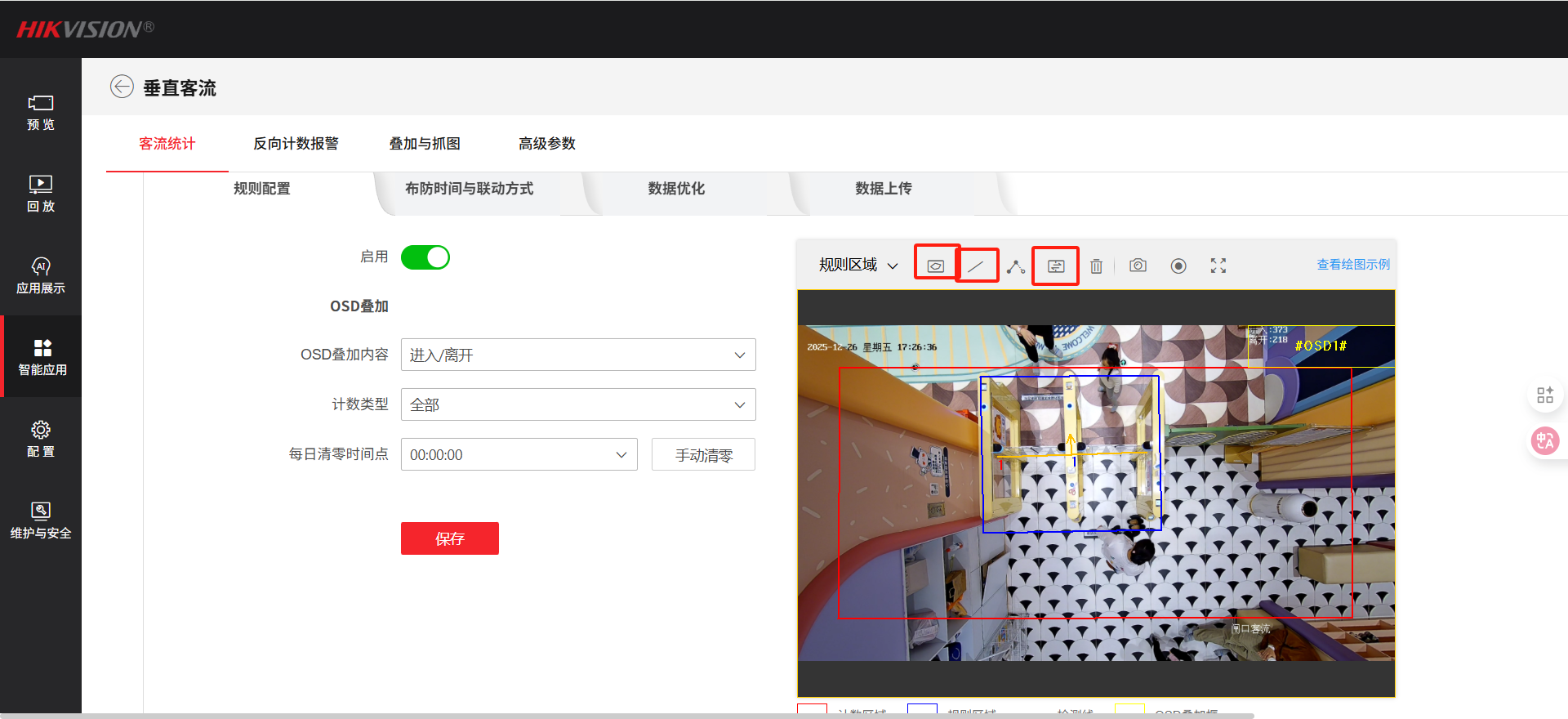This screenshot has height=719, width=1568.
Task: Click the direction switch icon in toolbar
Action: pyautogui.click(x=1055, y=266)
